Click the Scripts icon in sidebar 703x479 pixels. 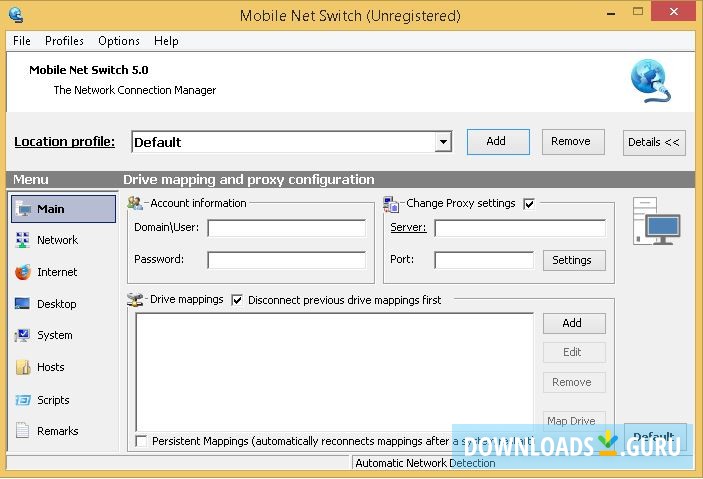(22, 400)
